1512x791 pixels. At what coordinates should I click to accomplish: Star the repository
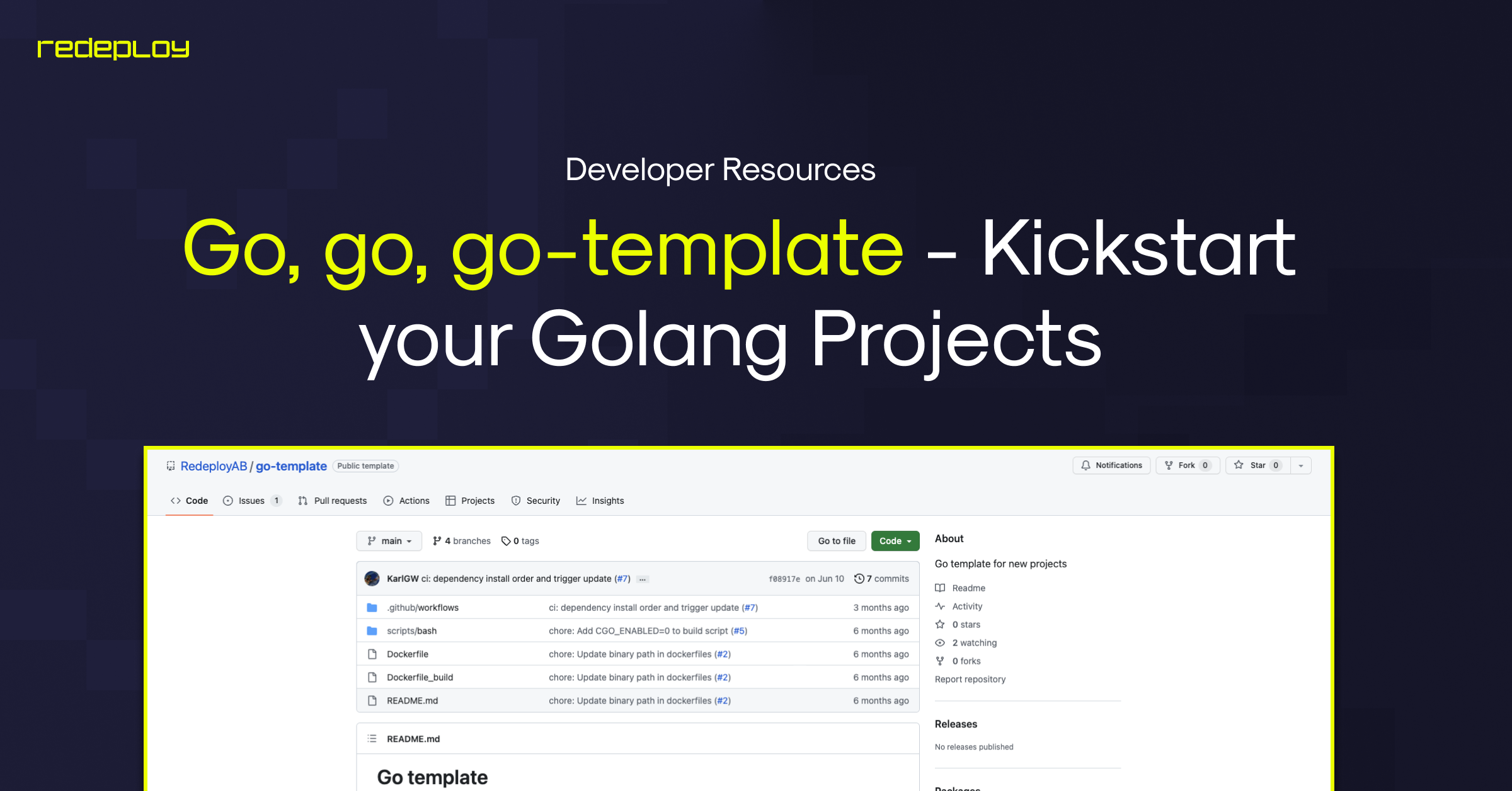coord(1257,465)
